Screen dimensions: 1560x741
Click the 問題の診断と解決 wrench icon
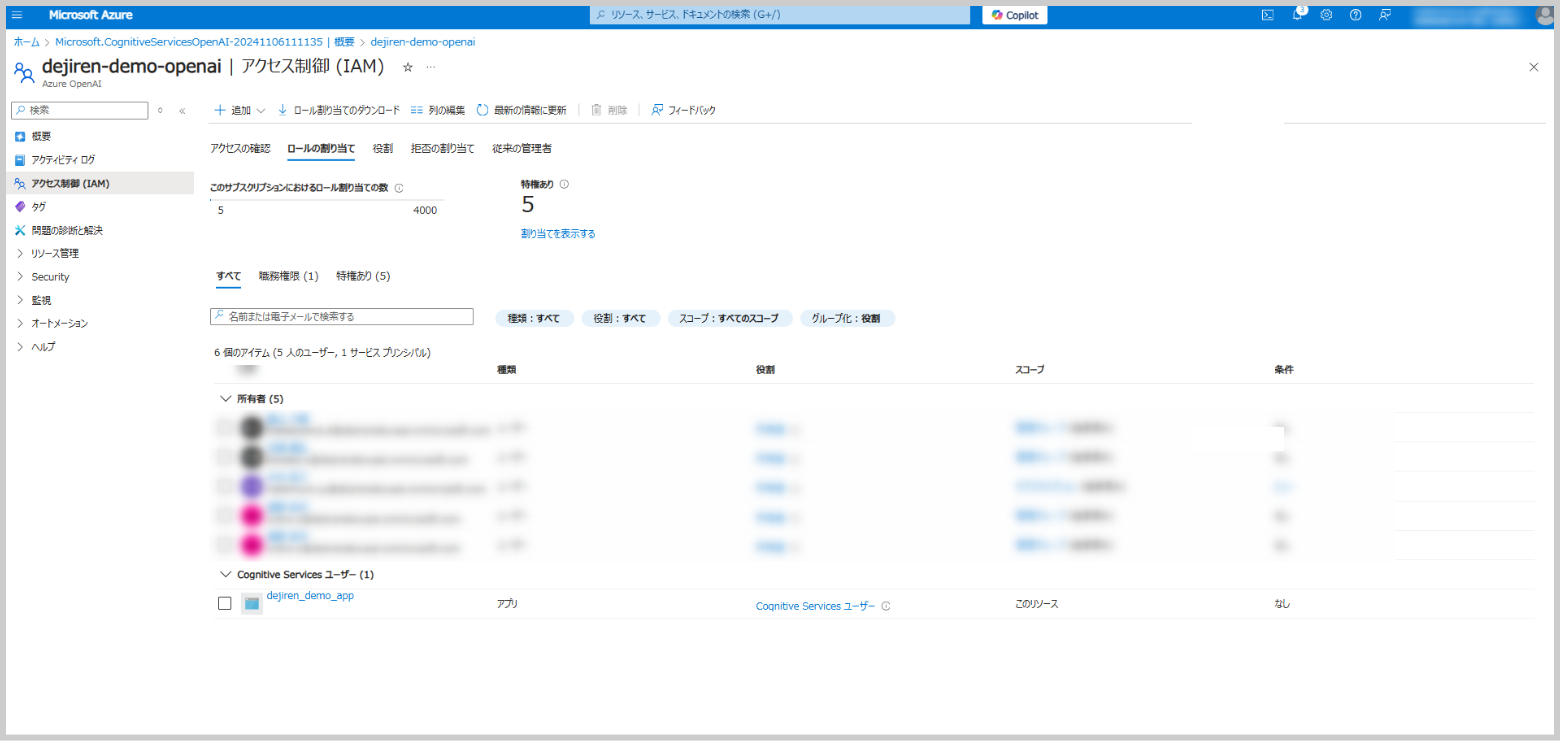[20, 230]
